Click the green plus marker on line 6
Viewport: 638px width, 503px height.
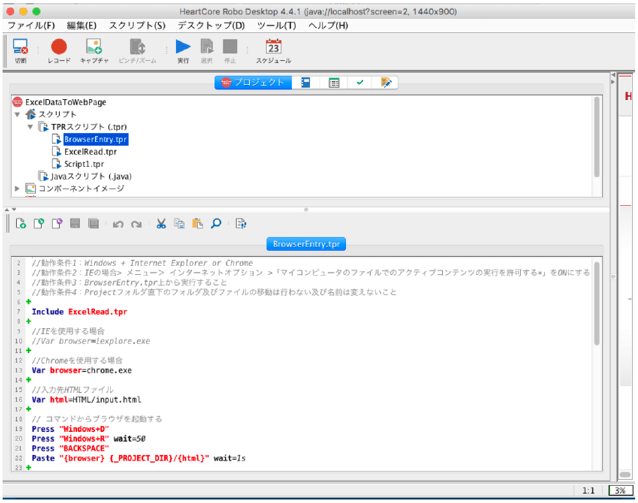[28, 302]
